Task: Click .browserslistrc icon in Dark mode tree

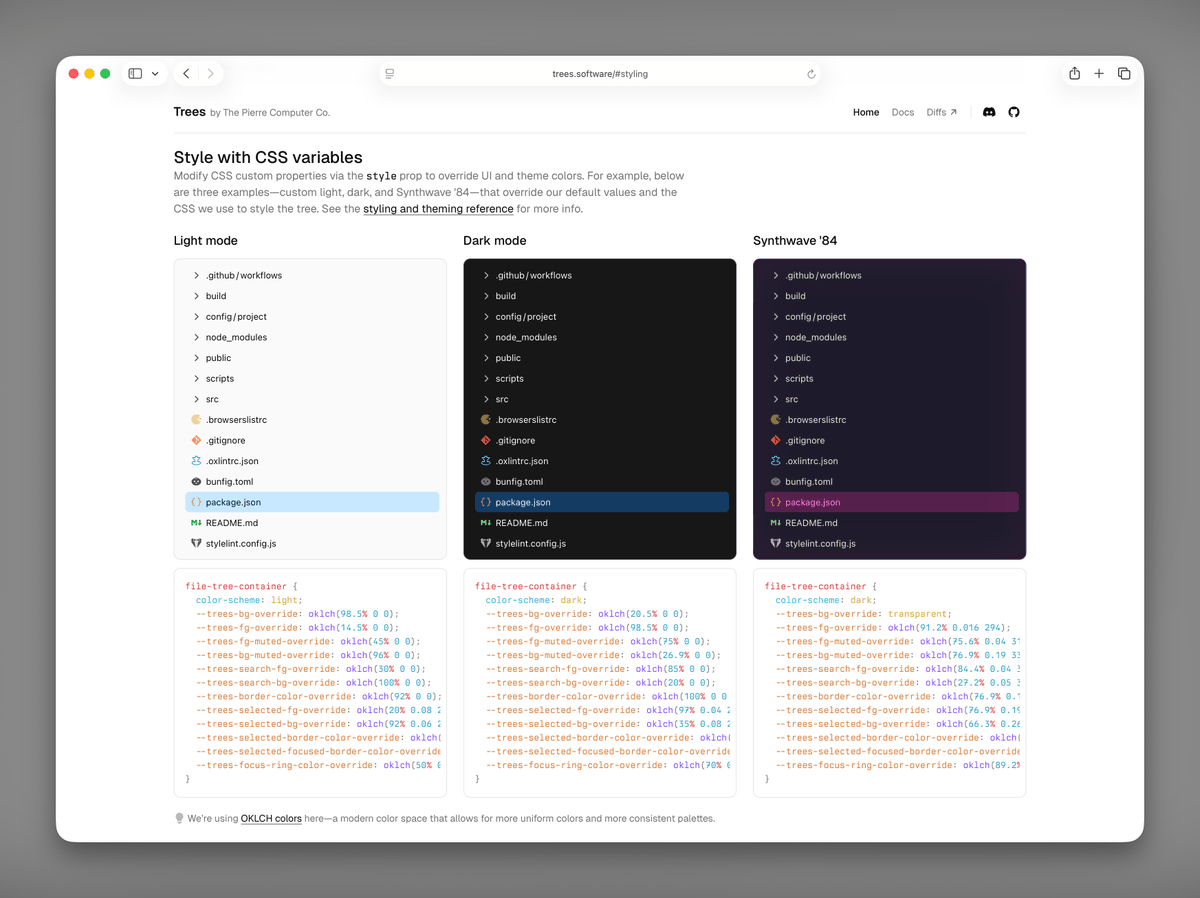Action: pos(486,420)
